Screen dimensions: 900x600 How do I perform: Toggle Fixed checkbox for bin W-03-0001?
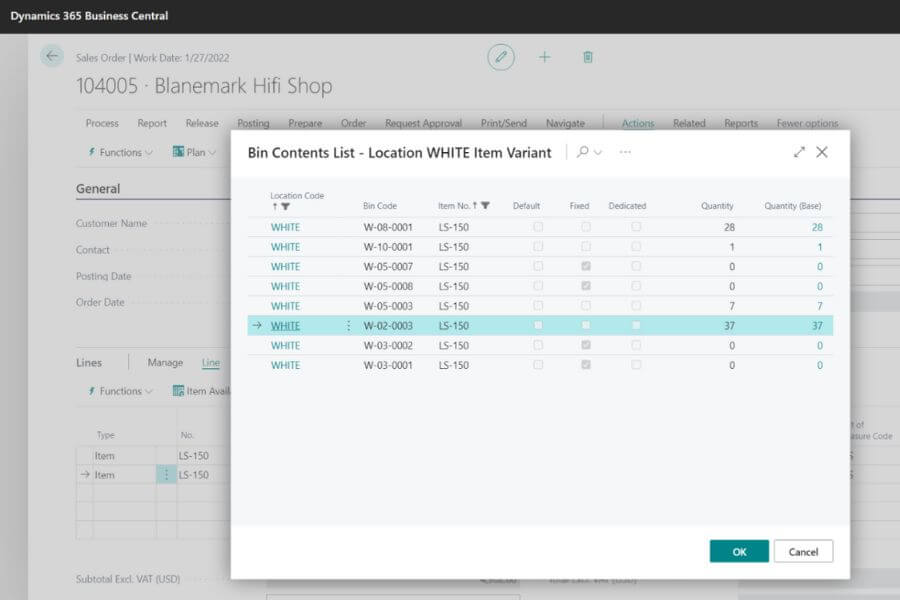coord(585,365)
